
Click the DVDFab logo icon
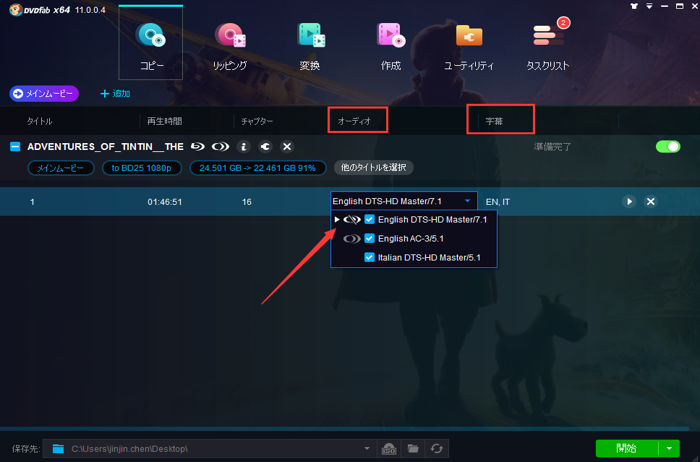pyautogui.click(x=16, y=9)
